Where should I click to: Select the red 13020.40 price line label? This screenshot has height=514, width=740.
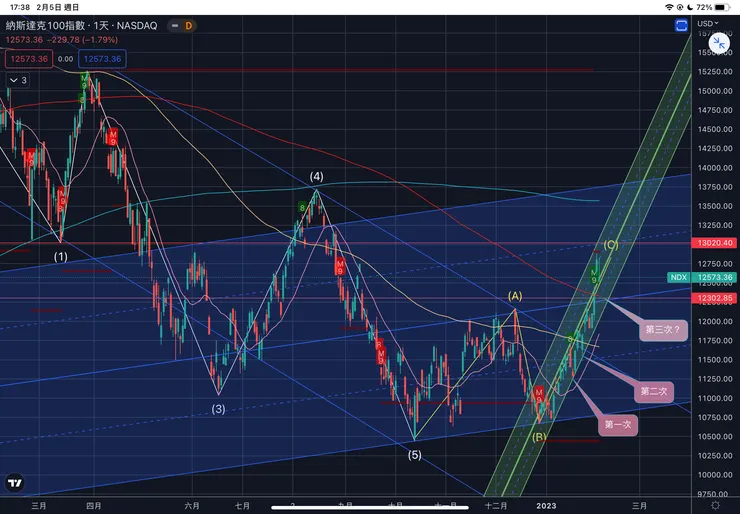(715, 243)
